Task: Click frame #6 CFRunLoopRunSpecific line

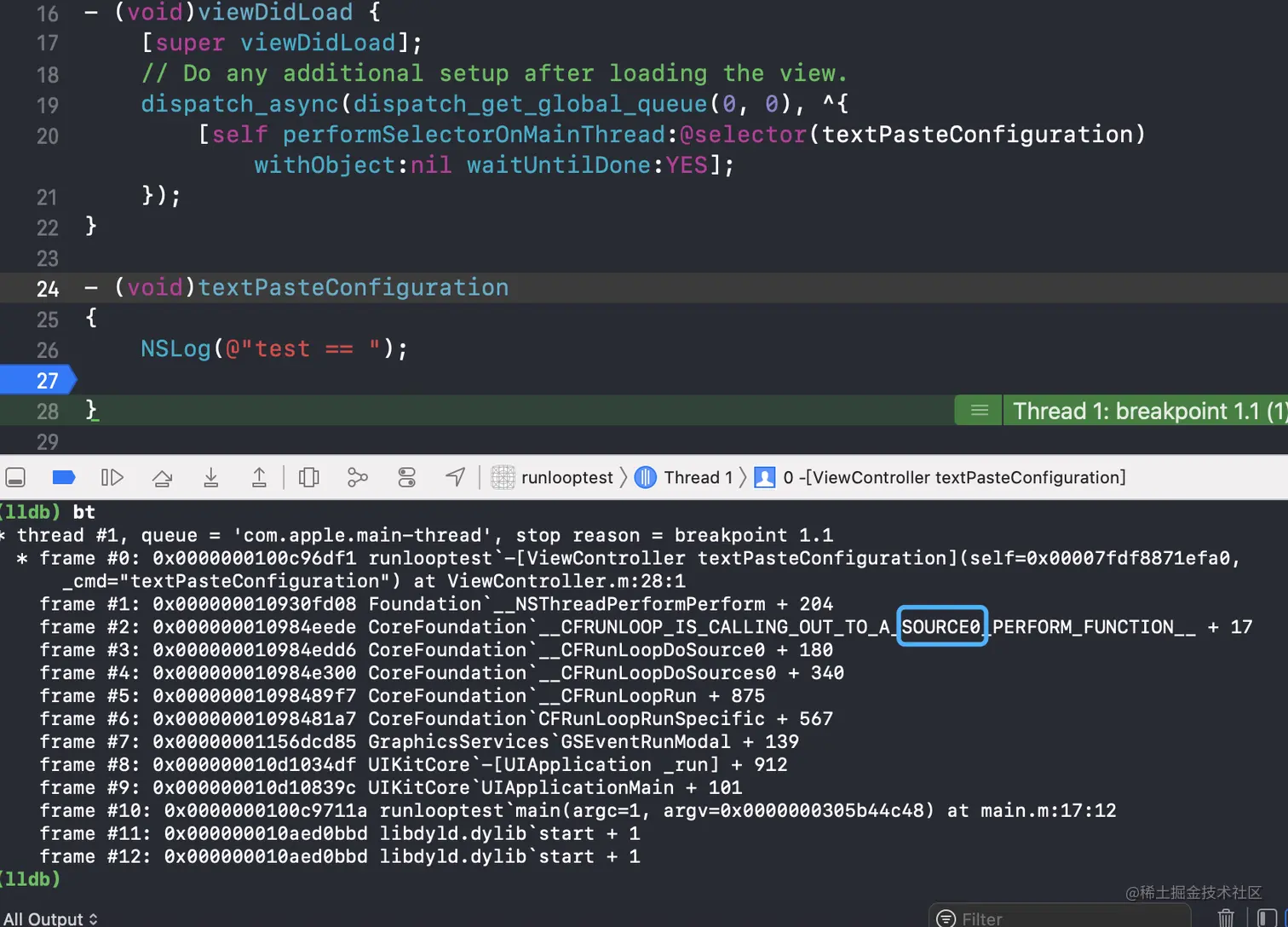Action: tap(436, 719)
